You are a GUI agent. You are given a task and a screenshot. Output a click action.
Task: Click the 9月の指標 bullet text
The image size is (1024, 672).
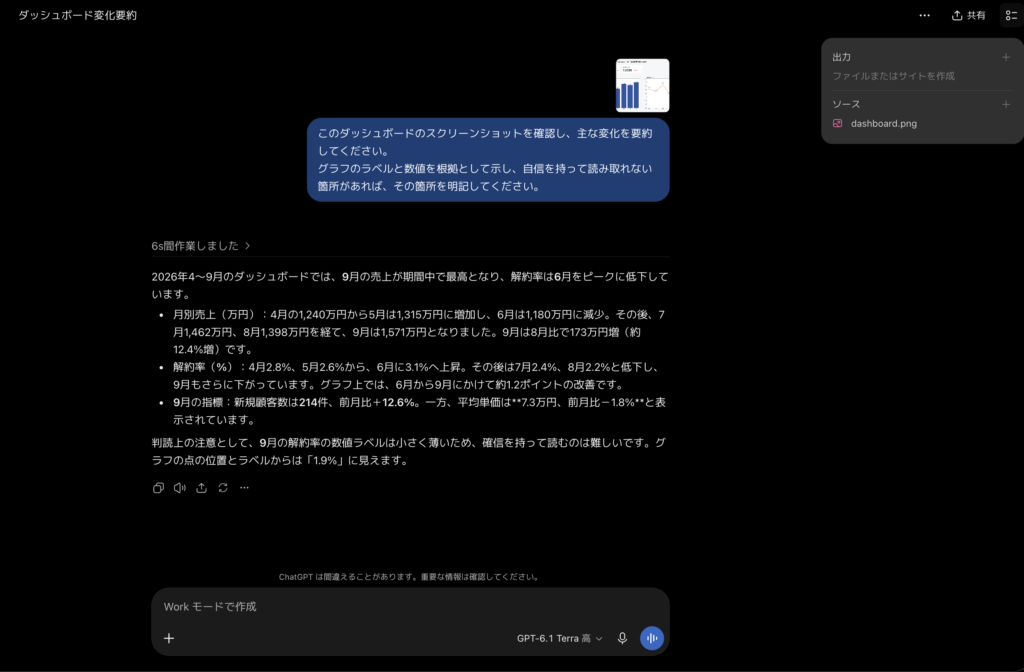(419, 411)
